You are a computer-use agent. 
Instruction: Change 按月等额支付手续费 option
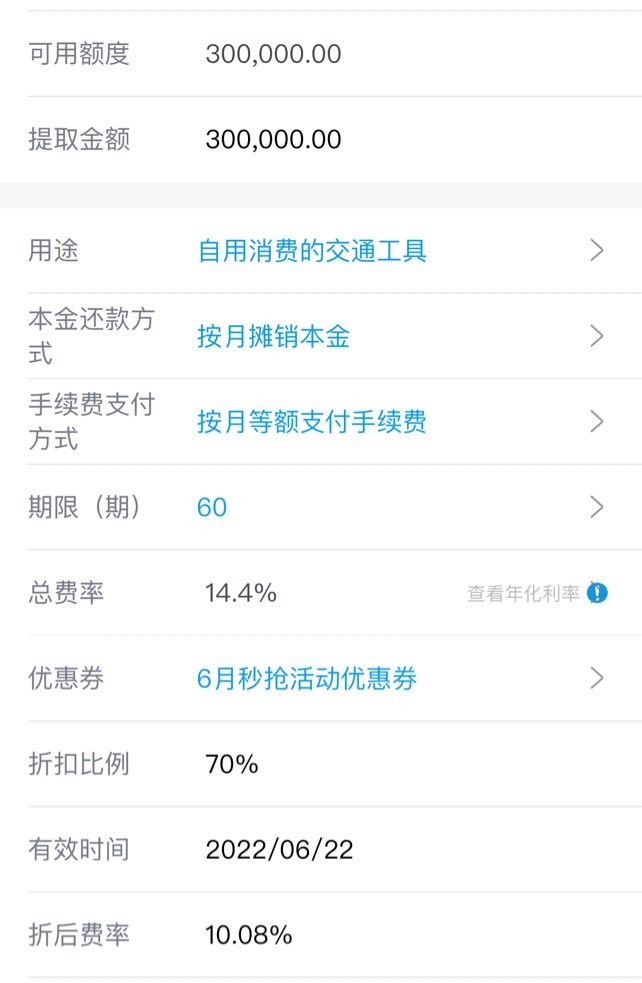(312, 422)
